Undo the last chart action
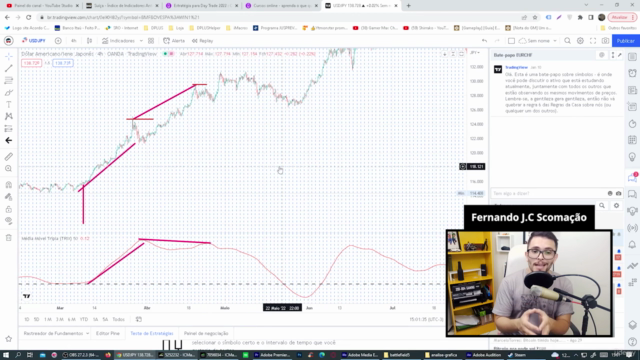Image resolution: width=640 pixels, height=360 pixels. coord(484,41)
